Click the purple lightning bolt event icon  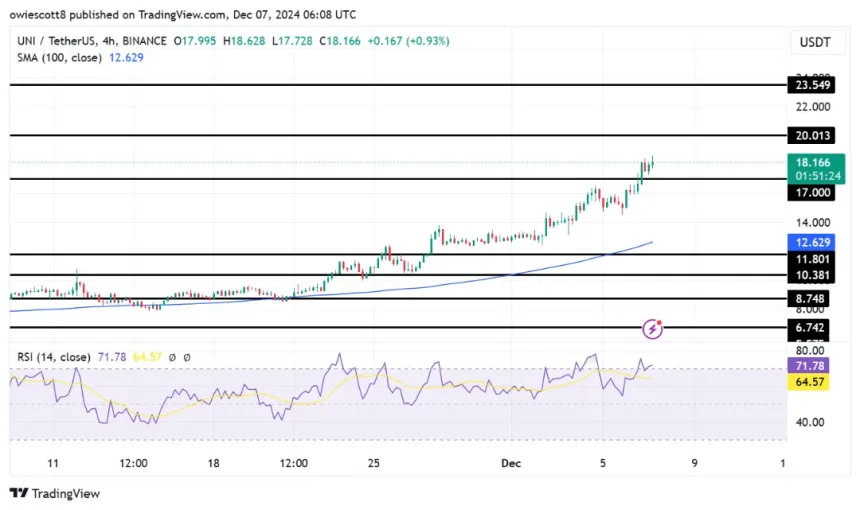(x=652, y=328)
